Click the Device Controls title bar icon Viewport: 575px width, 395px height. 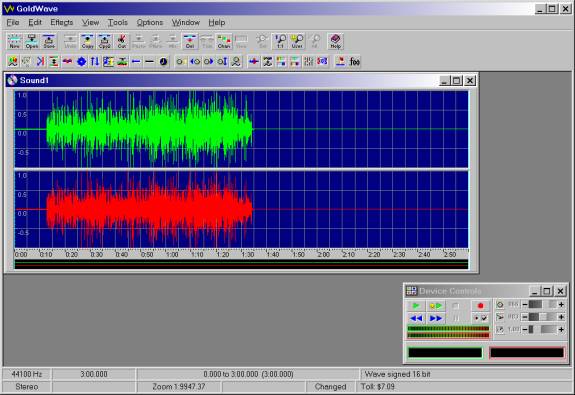411,291
